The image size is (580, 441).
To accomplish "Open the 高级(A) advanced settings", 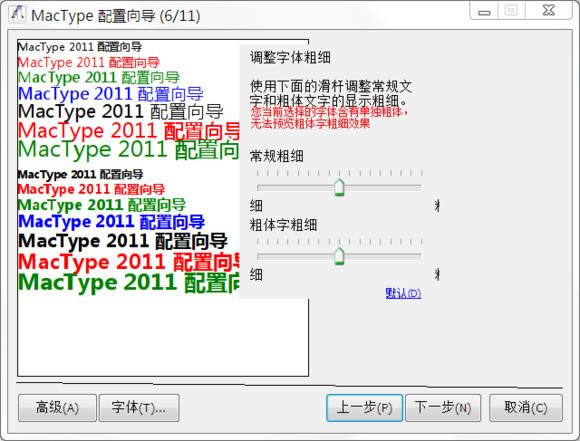I will [x=57, y=408].
